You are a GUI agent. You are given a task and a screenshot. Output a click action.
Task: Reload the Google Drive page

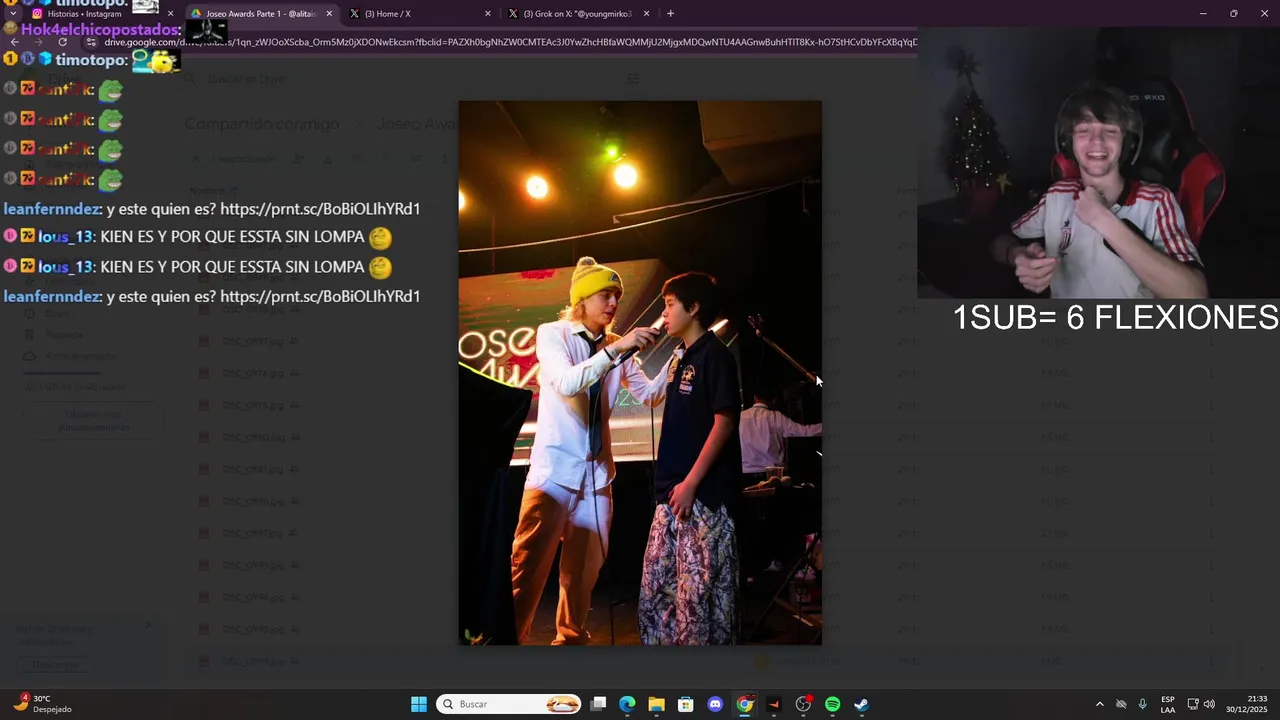[x=62, y=42]
